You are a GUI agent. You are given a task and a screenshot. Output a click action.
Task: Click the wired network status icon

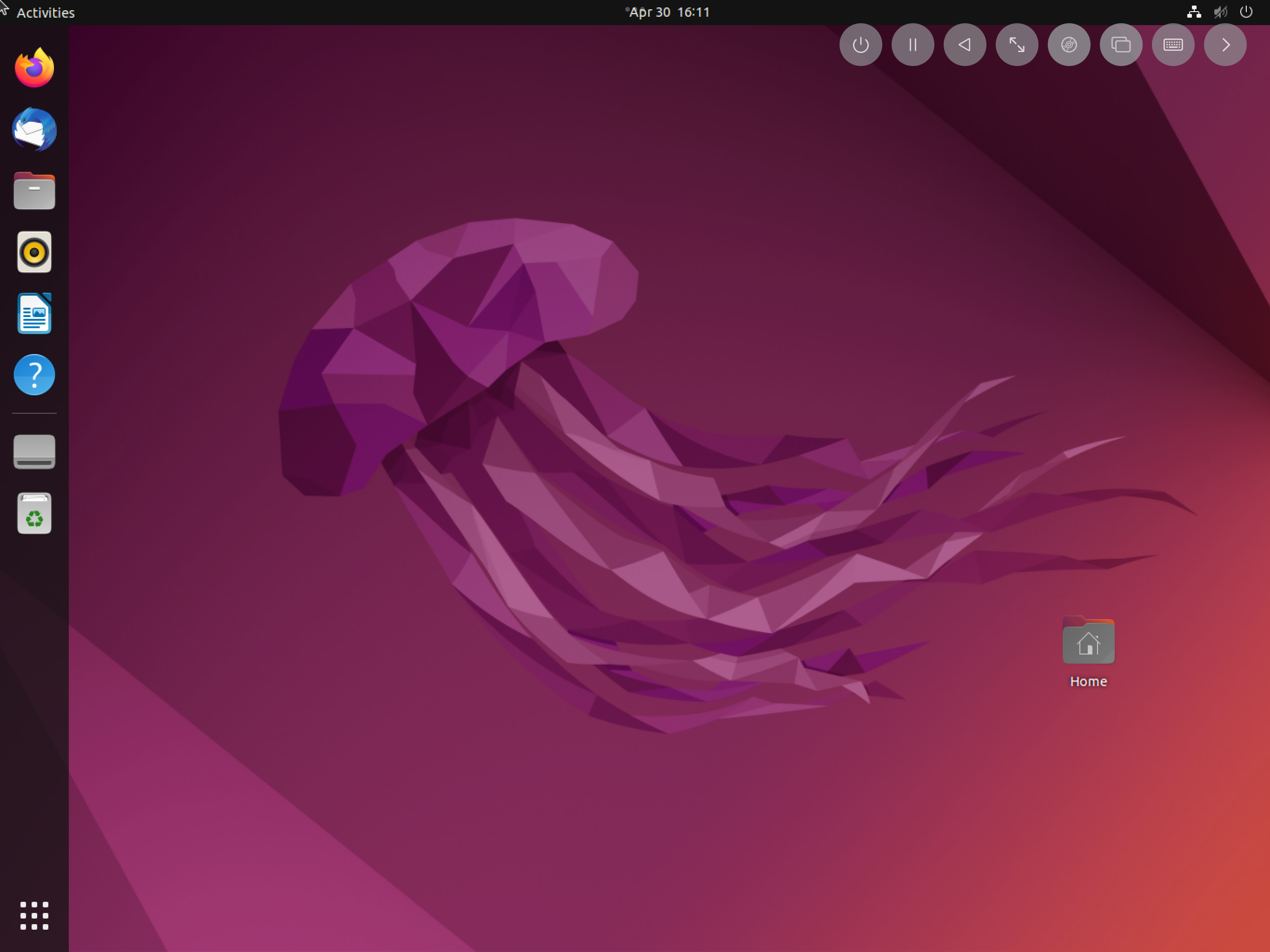point(1194,12)
